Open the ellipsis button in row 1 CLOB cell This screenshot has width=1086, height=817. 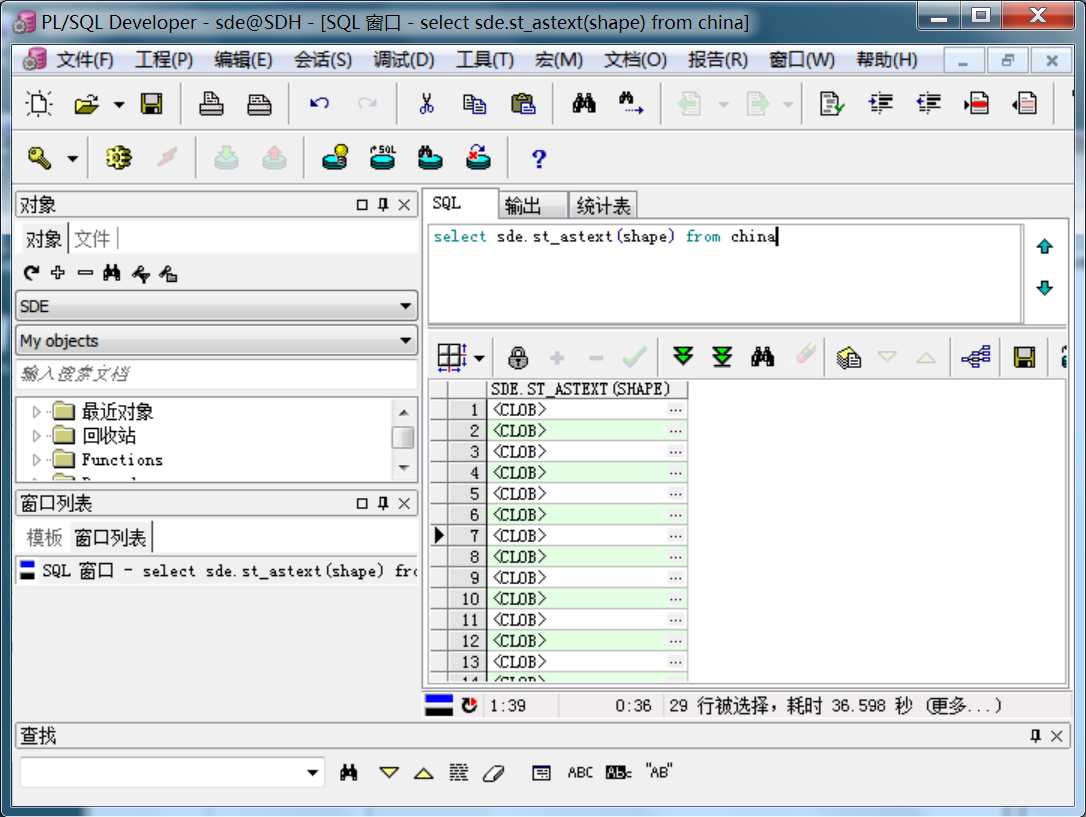(675, 410)
